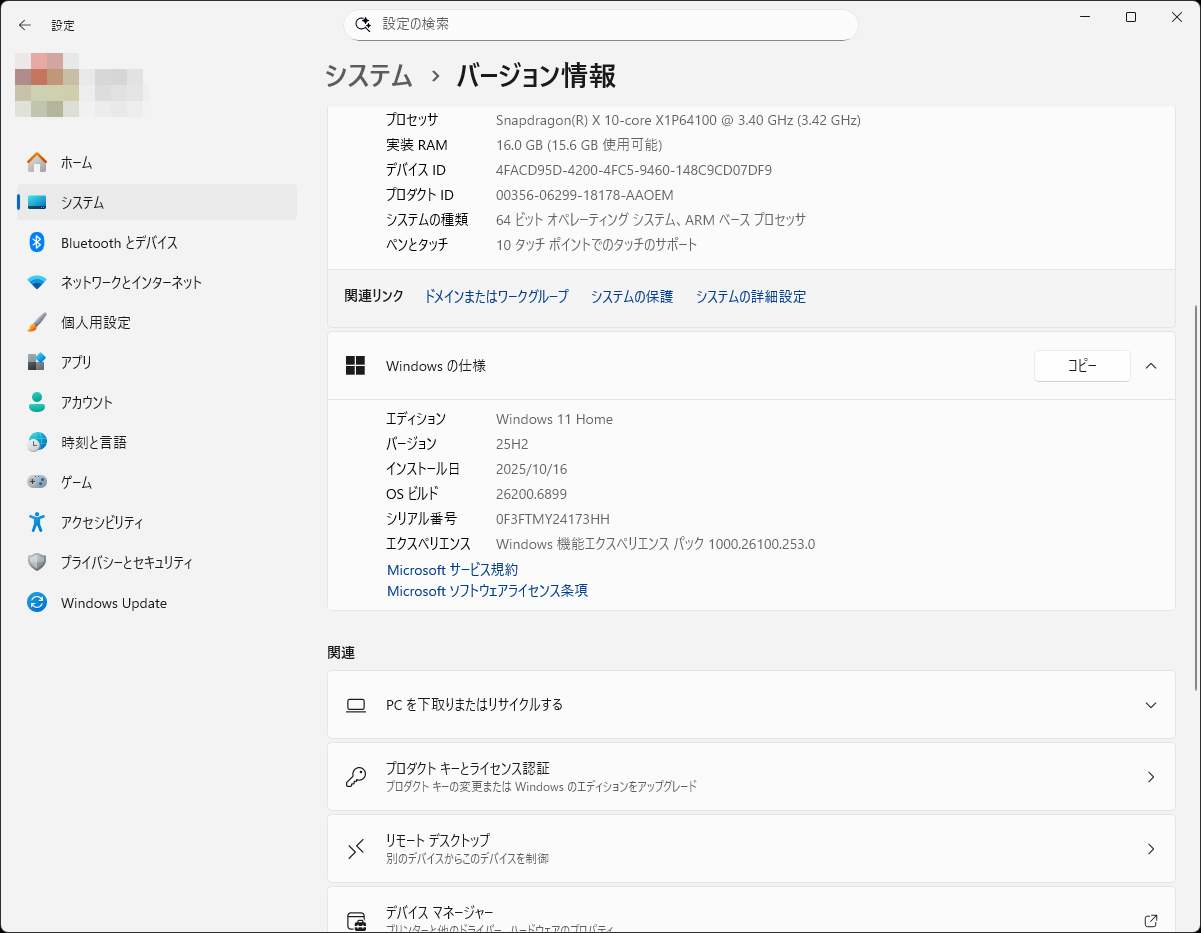The image size is (1201, 933).
Task: Click the back arrow at top left
Action: [24, 25]
